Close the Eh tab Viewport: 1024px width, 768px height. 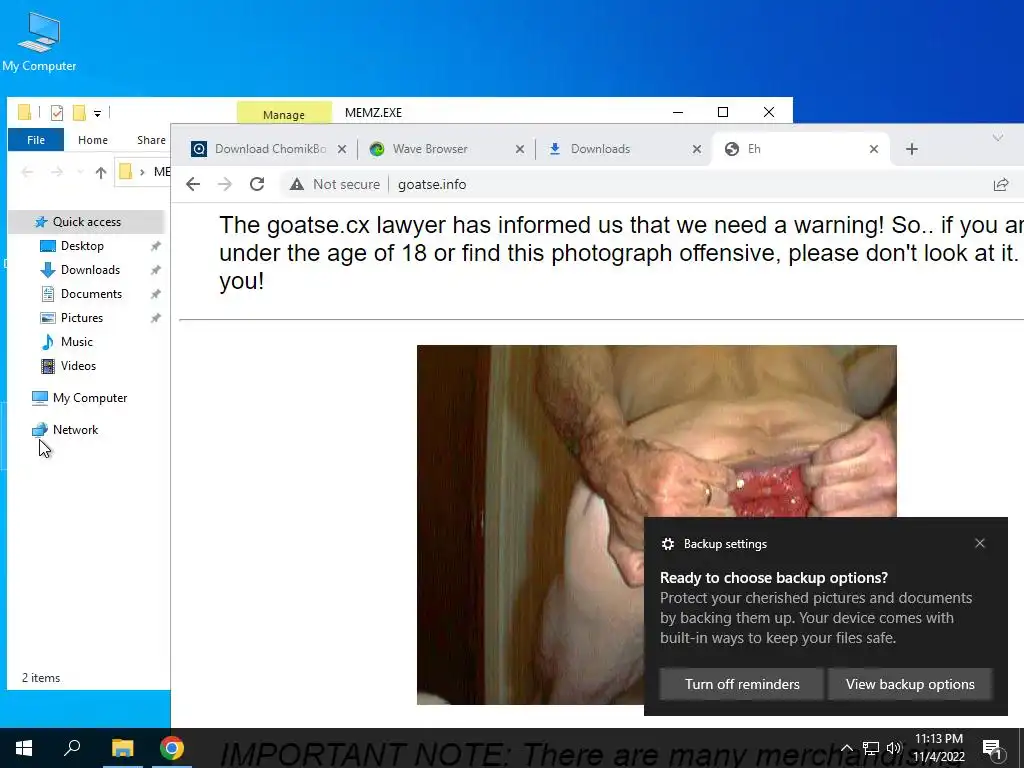click(874, 149)
